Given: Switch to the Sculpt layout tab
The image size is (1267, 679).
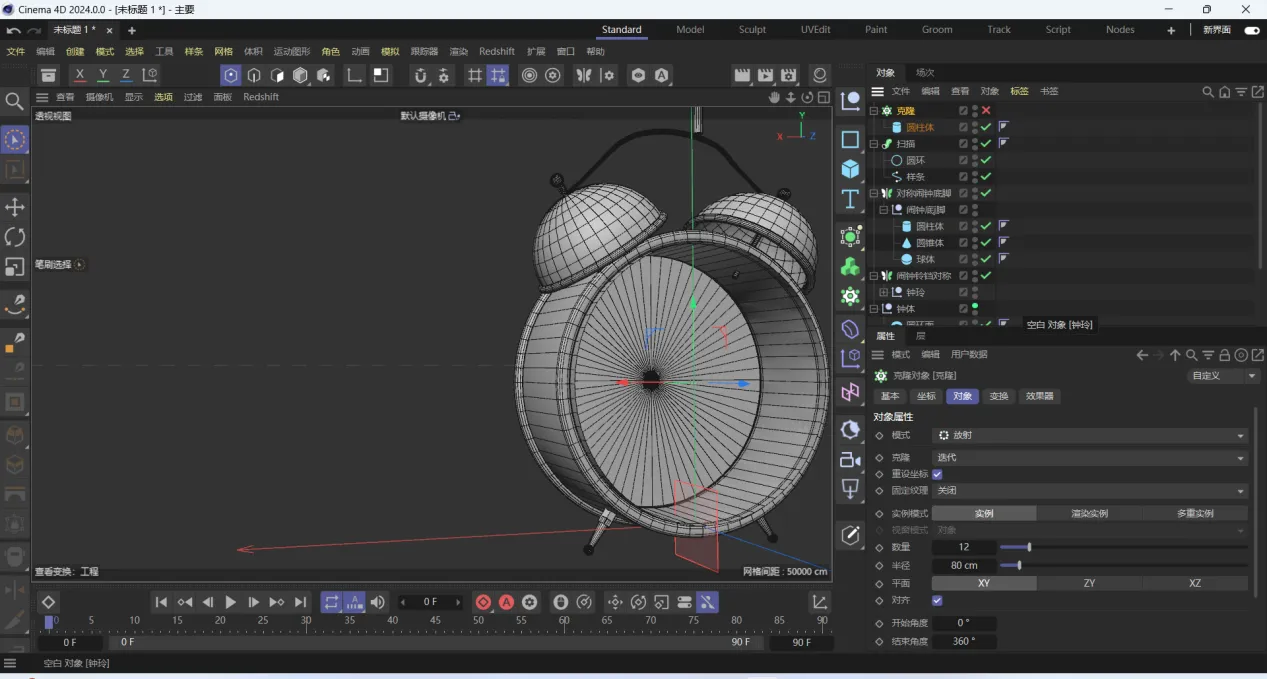Looking at the screenshot, I should pos(752,30).
